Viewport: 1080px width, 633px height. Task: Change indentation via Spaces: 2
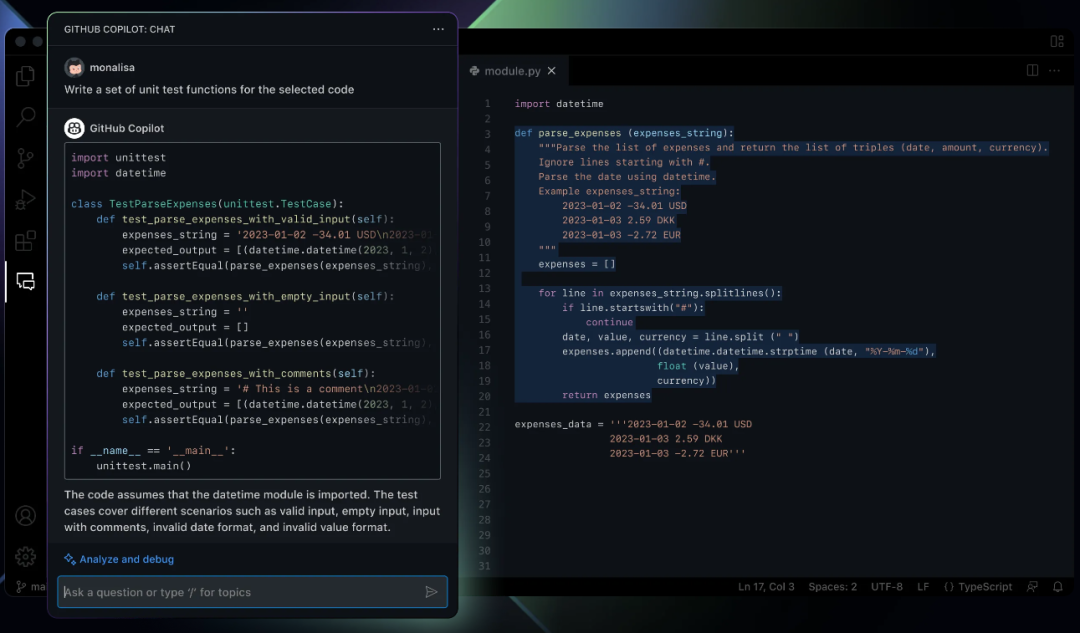coord(833,587)
